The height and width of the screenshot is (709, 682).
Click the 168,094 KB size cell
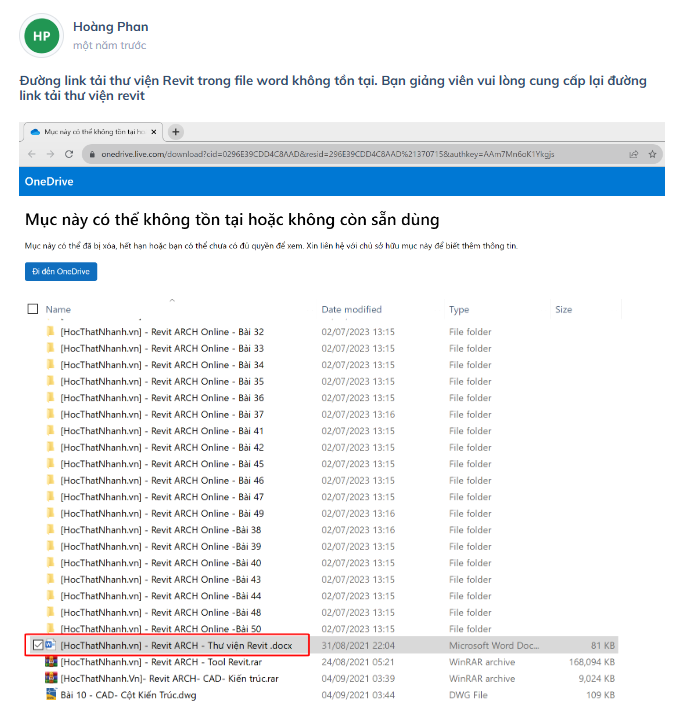pyautogui.click(x=592, y=662)
